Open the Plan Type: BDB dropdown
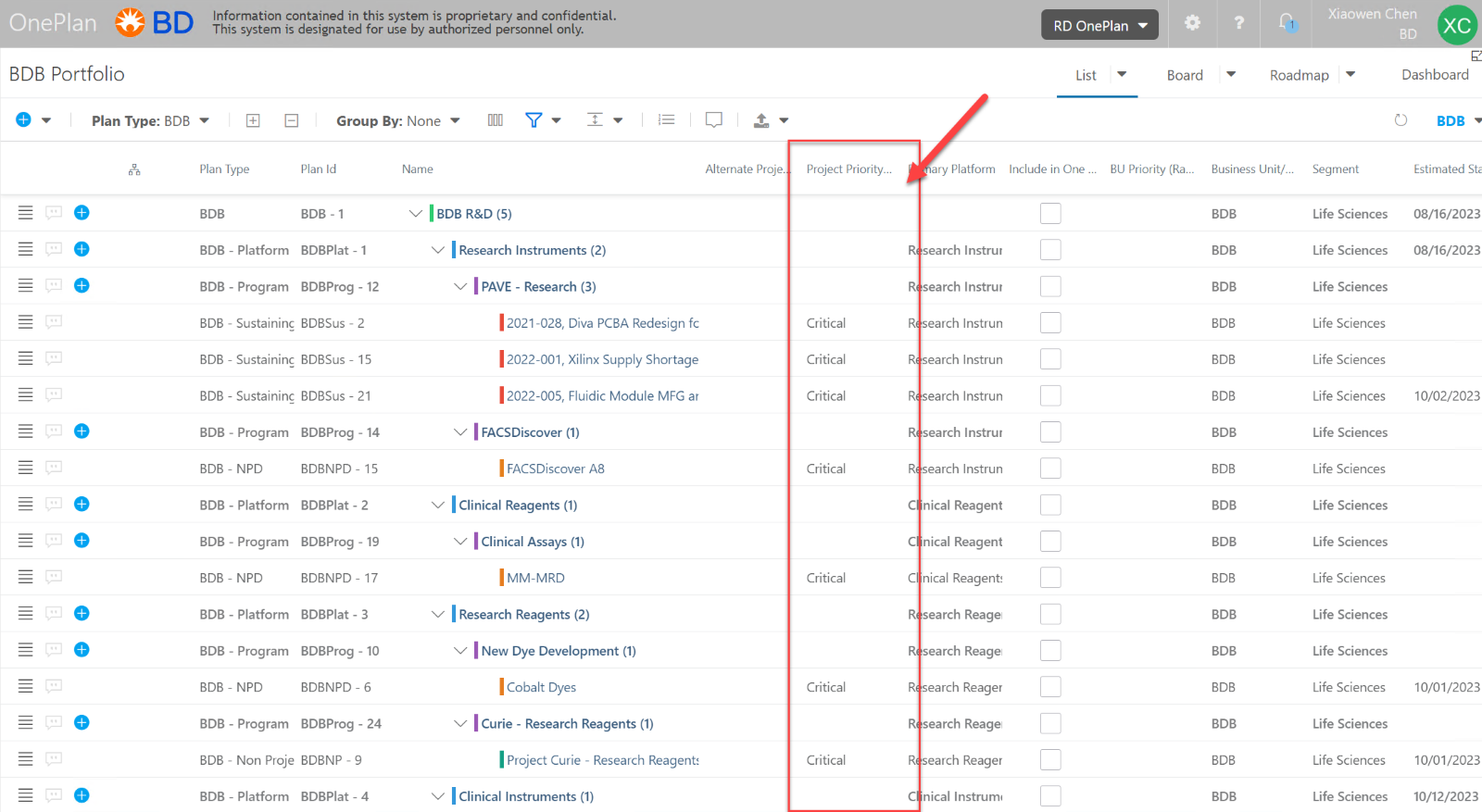The image size is (1482, 812). click(x=150, y=120)
